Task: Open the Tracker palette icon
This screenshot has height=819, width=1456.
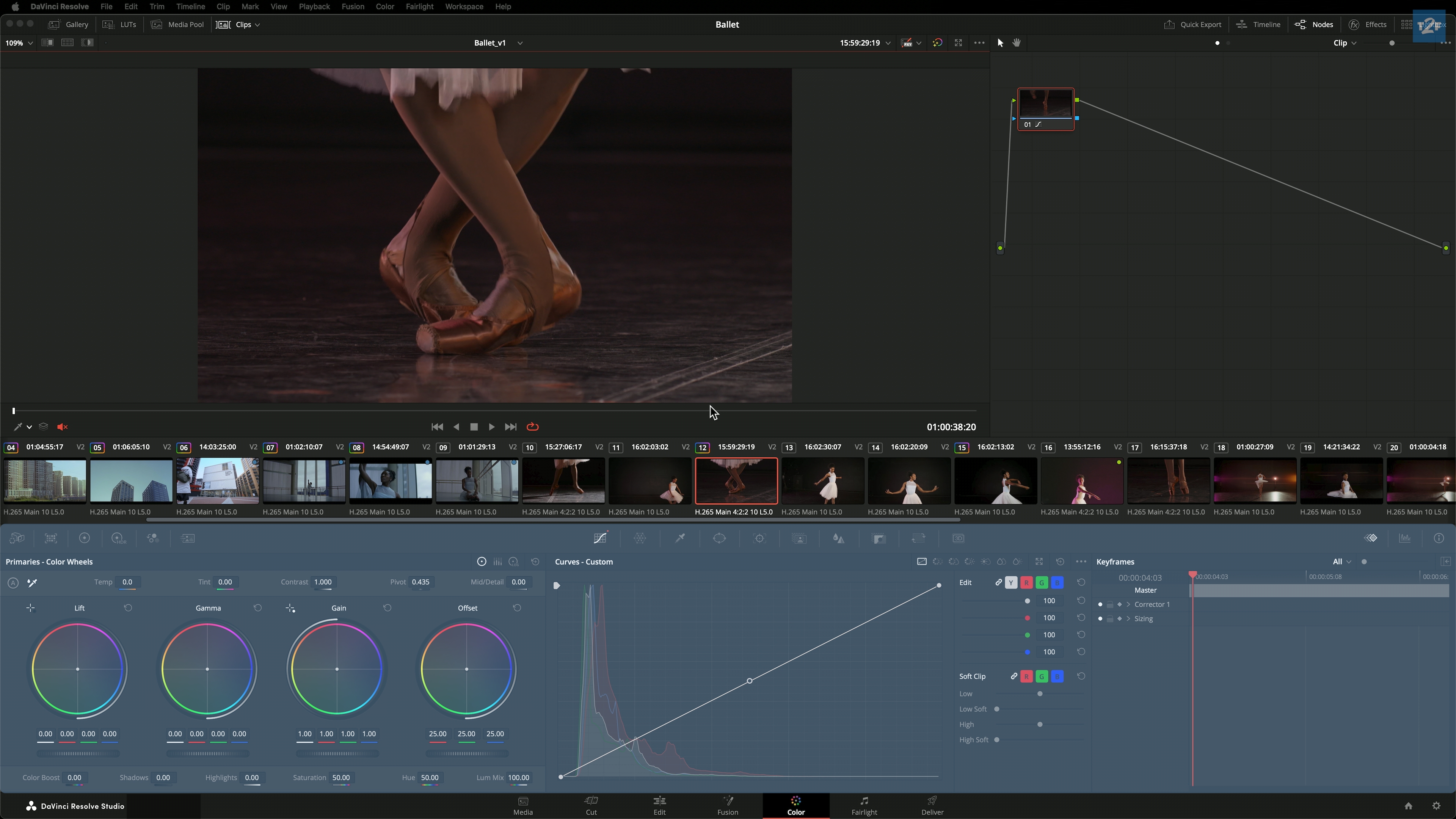Action: tap(759, 538)
